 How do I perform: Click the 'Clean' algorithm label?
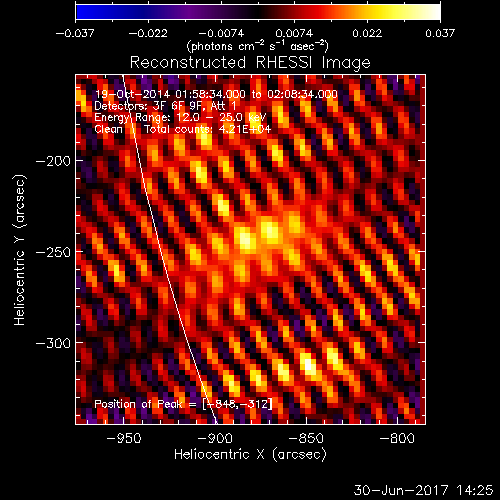click(108, 129)
